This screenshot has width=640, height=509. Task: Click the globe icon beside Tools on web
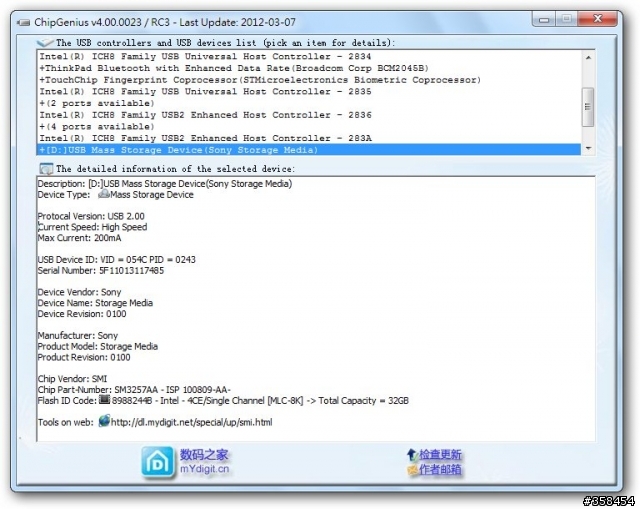(x=104, y=420)
